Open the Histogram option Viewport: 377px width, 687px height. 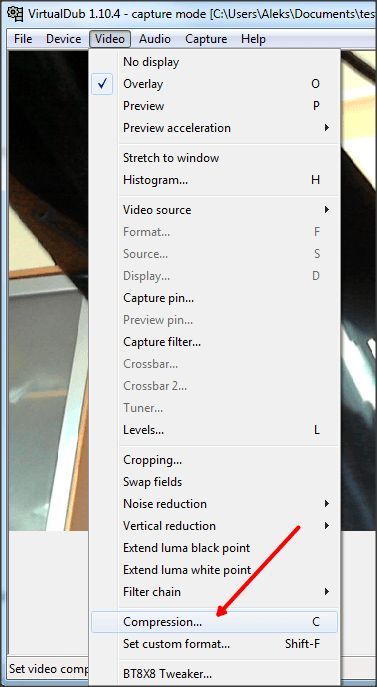tap(214, 180)
